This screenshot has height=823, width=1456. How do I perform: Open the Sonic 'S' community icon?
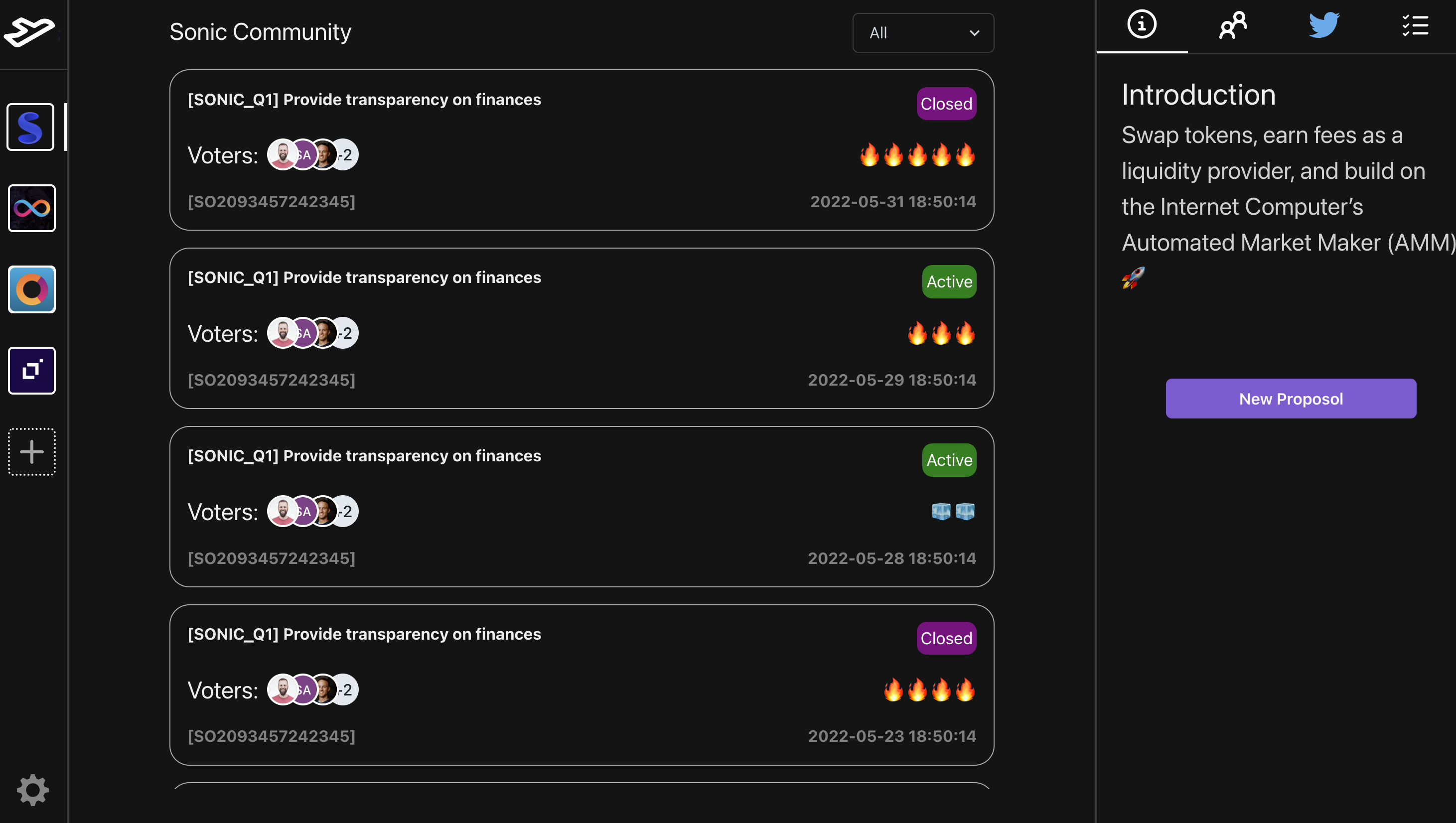(30, 127)
